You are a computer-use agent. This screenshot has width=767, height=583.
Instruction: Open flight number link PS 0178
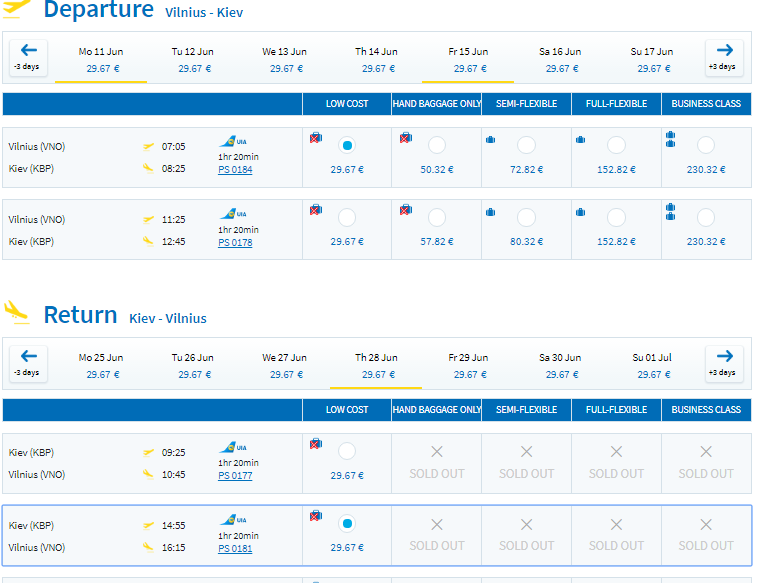pos(235,242)
